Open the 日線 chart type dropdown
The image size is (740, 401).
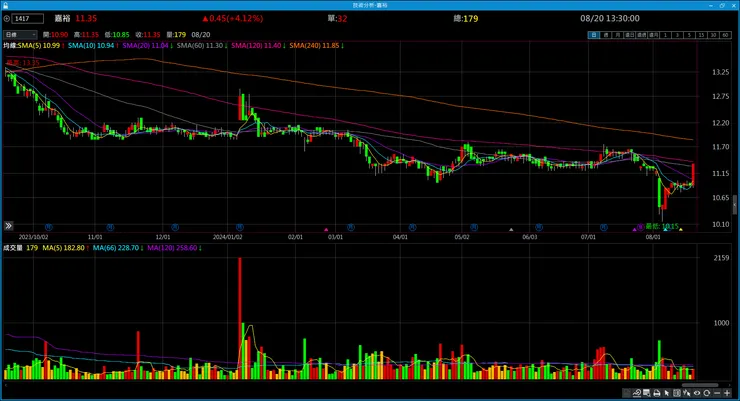(20, 35)
